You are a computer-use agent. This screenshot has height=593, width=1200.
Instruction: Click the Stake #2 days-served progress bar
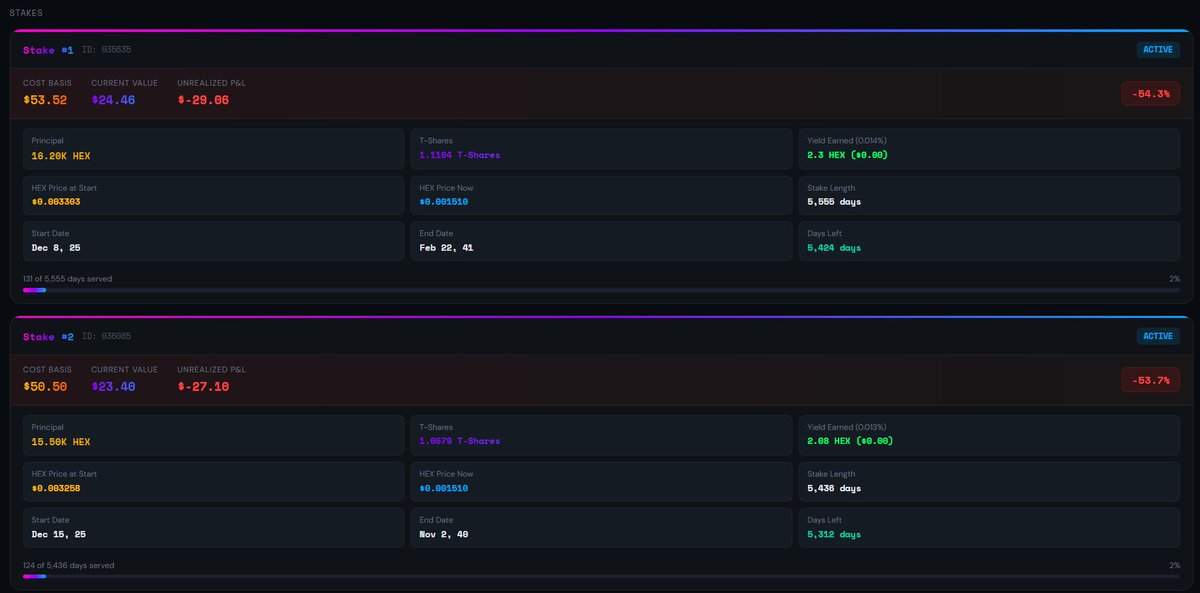pos(601,576)
